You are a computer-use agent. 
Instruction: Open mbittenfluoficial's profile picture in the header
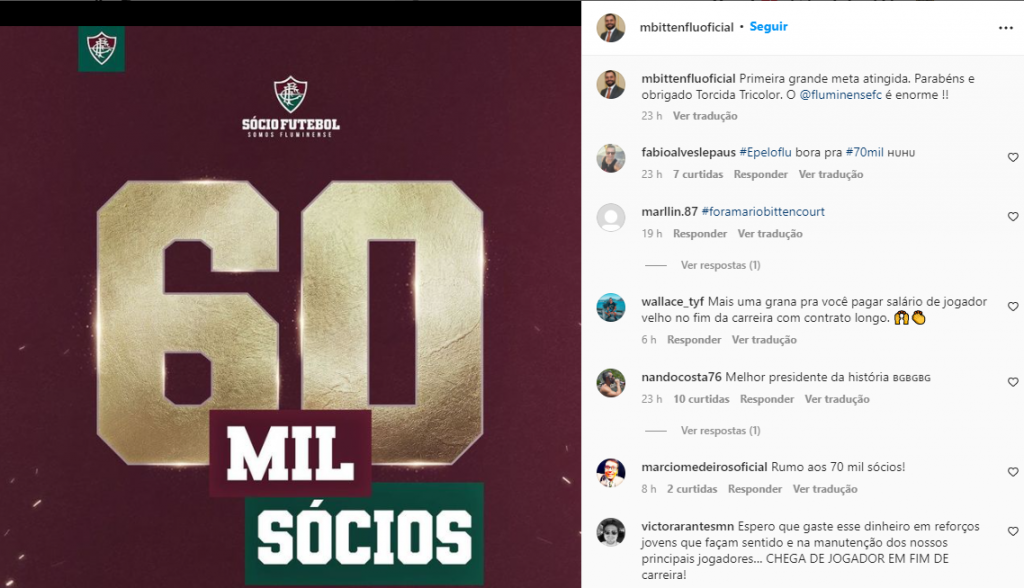coord(611,27)
